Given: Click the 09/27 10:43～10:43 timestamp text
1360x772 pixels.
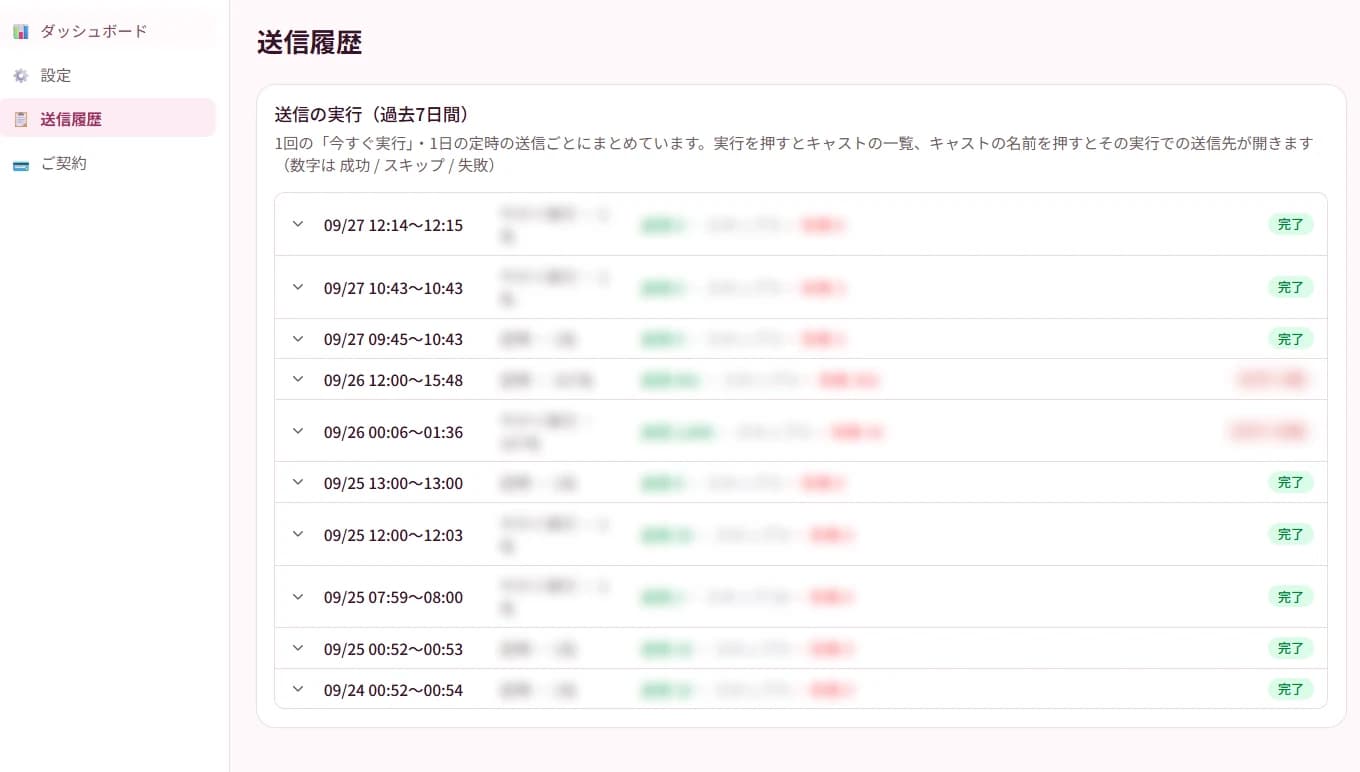Looking at the screenshot, I should [x=393, y=288].
